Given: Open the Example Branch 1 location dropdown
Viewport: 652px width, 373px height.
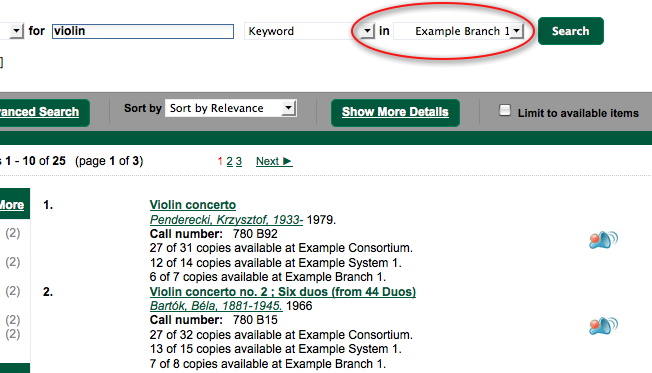Looking at the screenshot, I should coord(459,31).
